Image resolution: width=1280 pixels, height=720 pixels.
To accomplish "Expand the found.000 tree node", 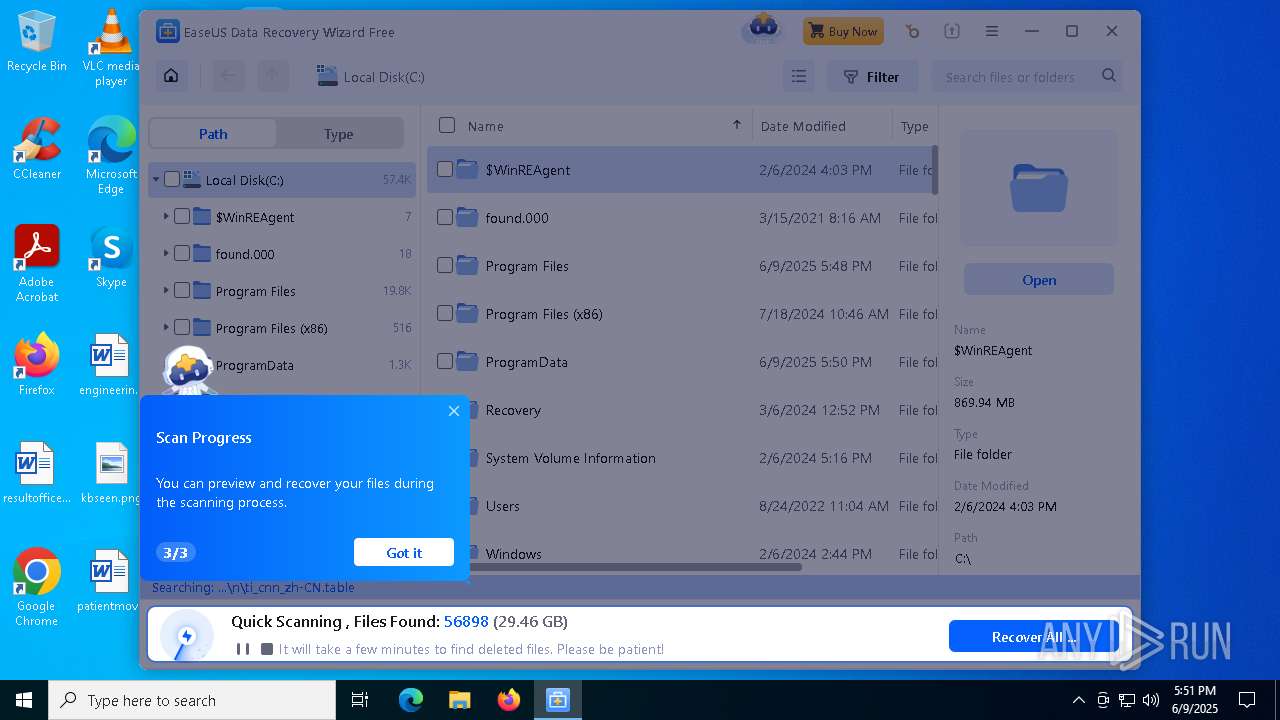I will click(x=166, y=254).
